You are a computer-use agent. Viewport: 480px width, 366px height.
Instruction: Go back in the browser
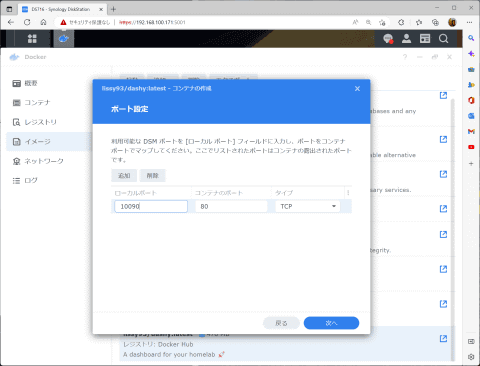click(x=11, y=22)
